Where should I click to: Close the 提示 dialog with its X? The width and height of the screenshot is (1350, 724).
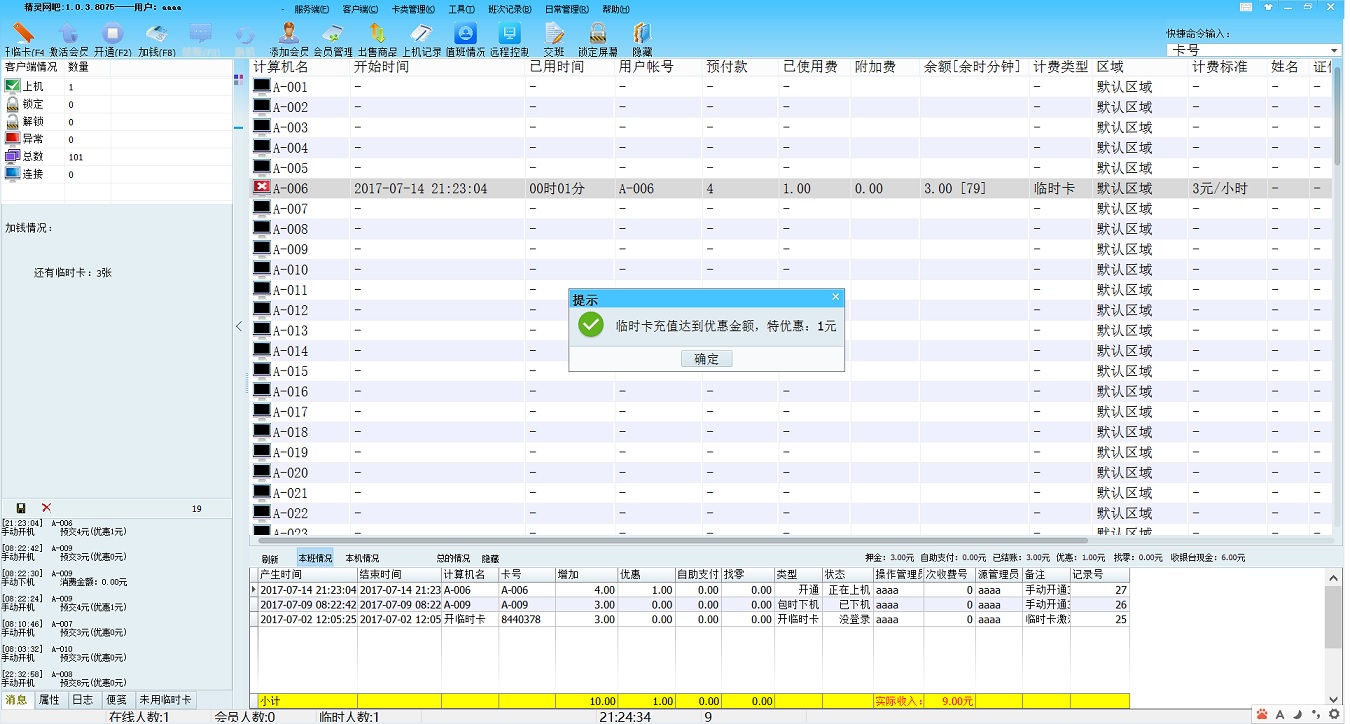pyautogui.click(x=836, y=297)
